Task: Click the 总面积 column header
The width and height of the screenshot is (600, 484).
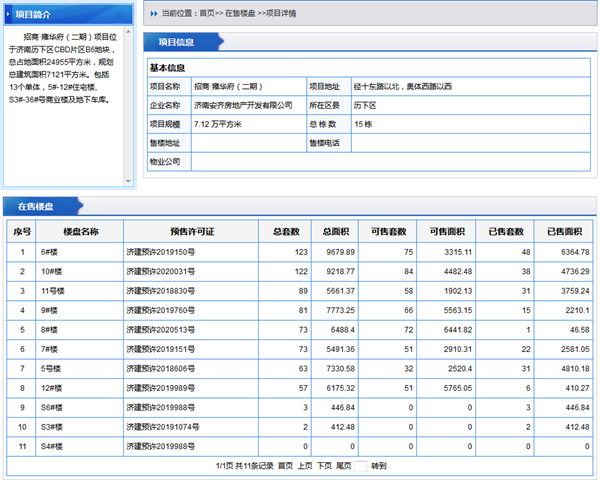Action: click(336, 231)
